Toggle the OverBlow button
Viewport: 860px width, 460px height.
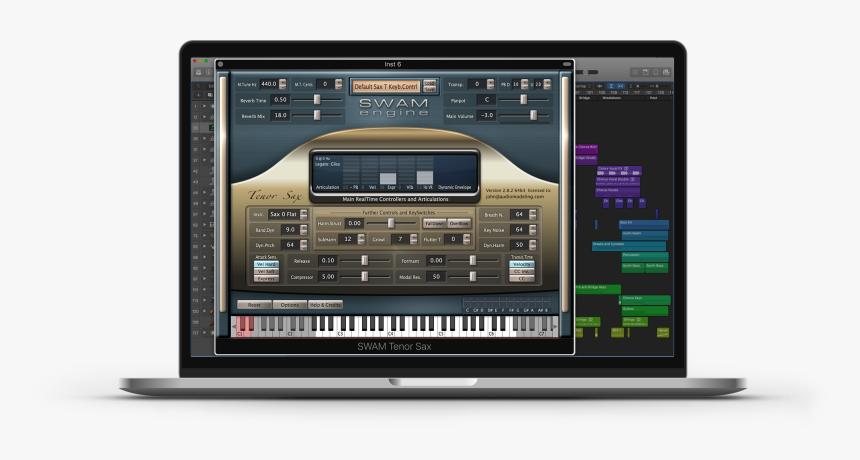[459, 224]
